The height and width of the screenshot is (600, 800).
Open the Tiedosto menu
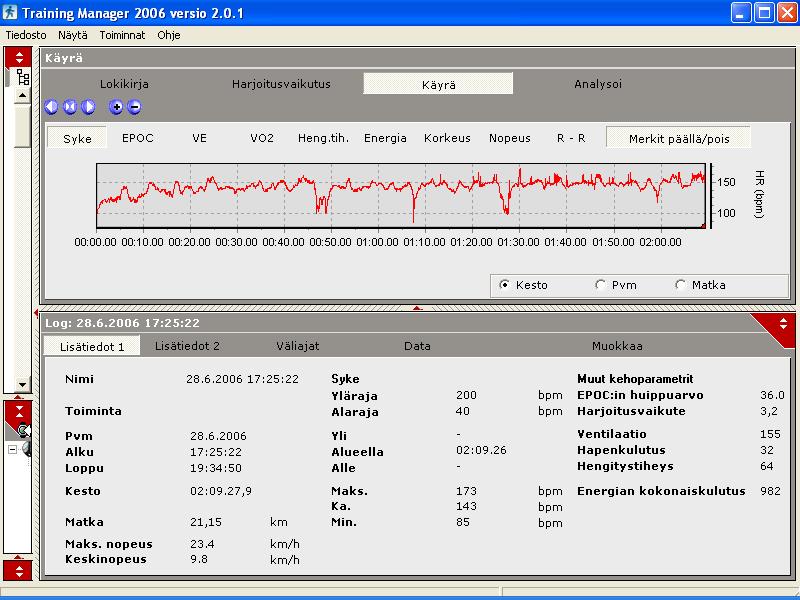[27, 34]
